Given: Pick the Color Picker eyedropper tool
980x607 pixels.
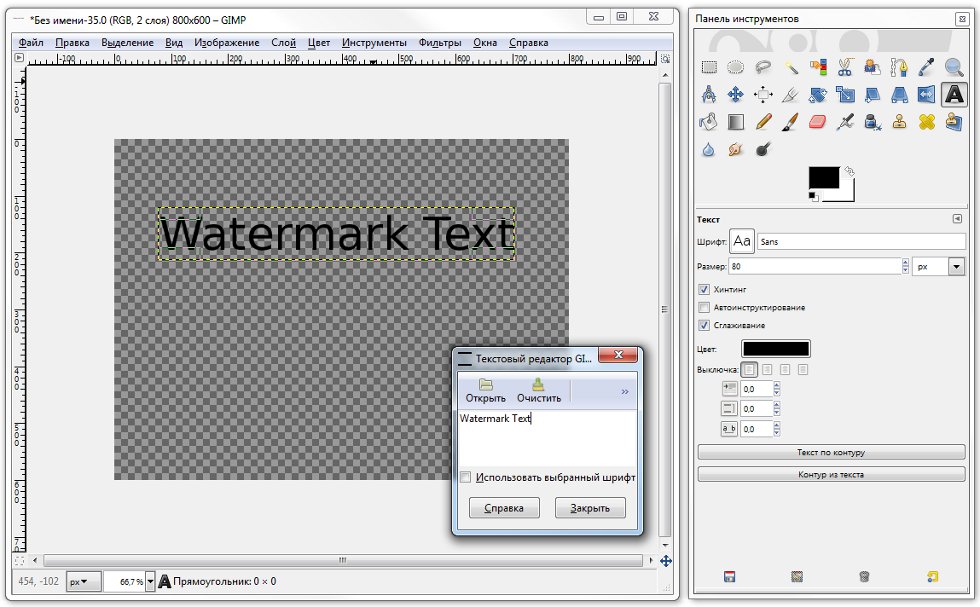Looking at the screenshot, I should point(927,68).
